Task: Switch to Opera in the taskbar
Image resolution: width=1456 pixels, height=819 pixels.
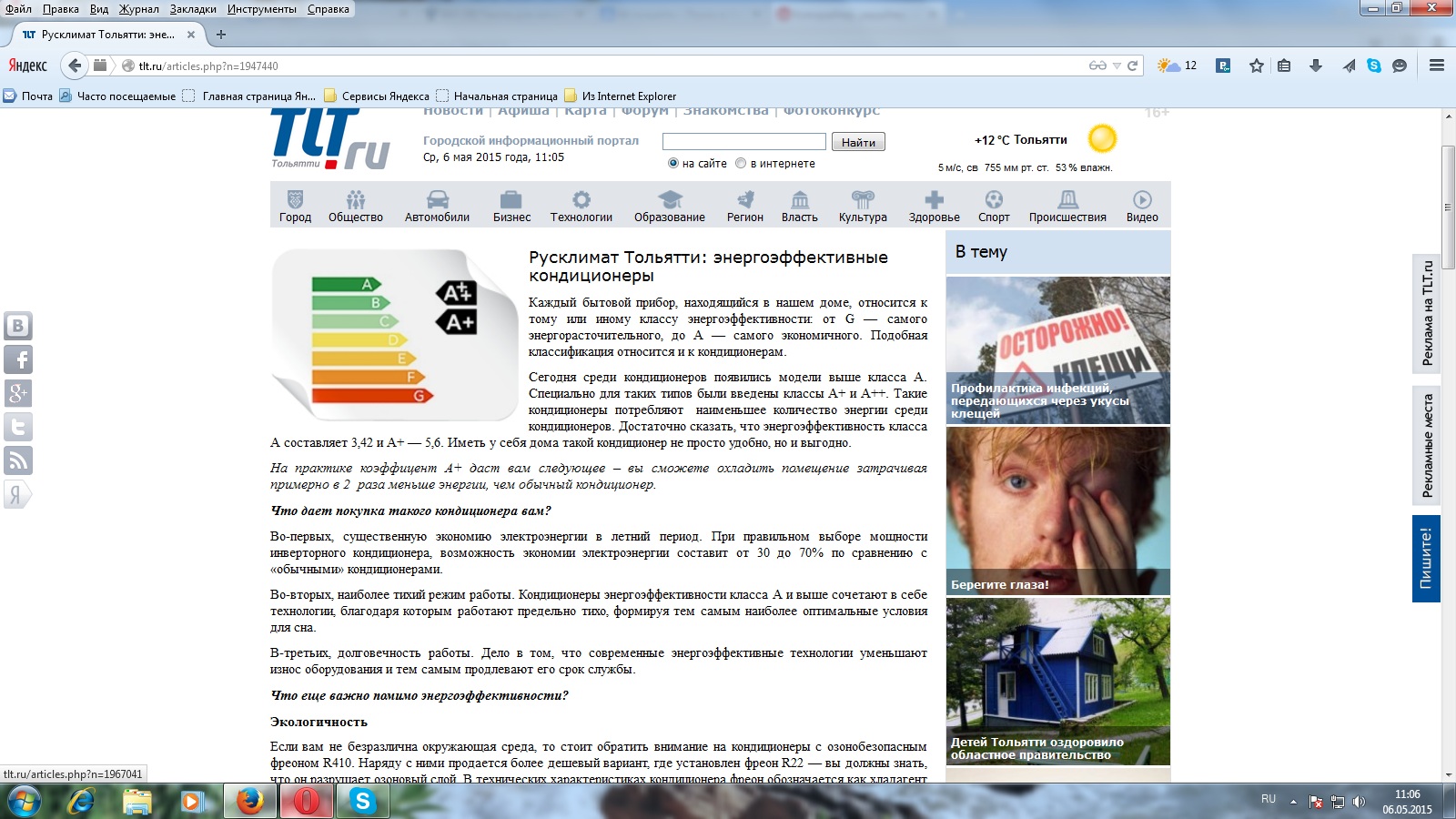Action: pos(307,802)
